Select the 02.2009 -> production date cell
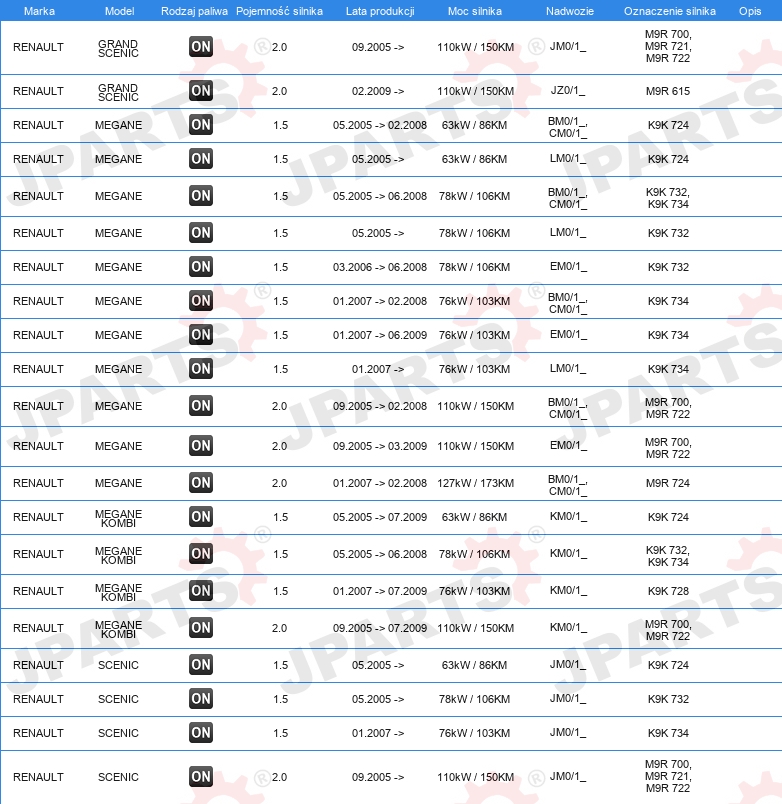The height and width of the screenshot is (804, 782). [378, 91]
